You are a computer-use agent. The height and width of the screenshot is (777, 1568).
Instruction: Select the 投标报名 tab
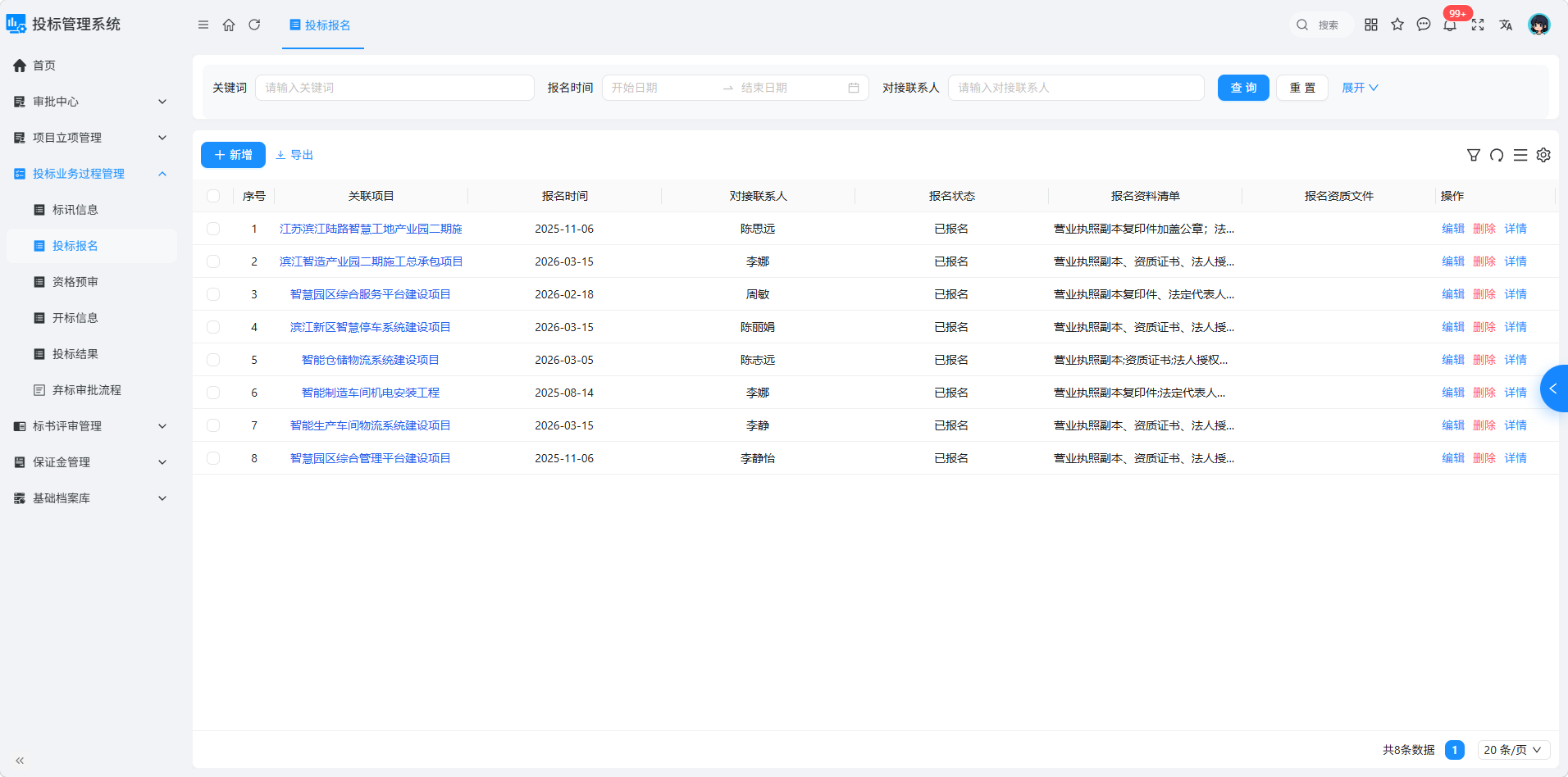322,25
